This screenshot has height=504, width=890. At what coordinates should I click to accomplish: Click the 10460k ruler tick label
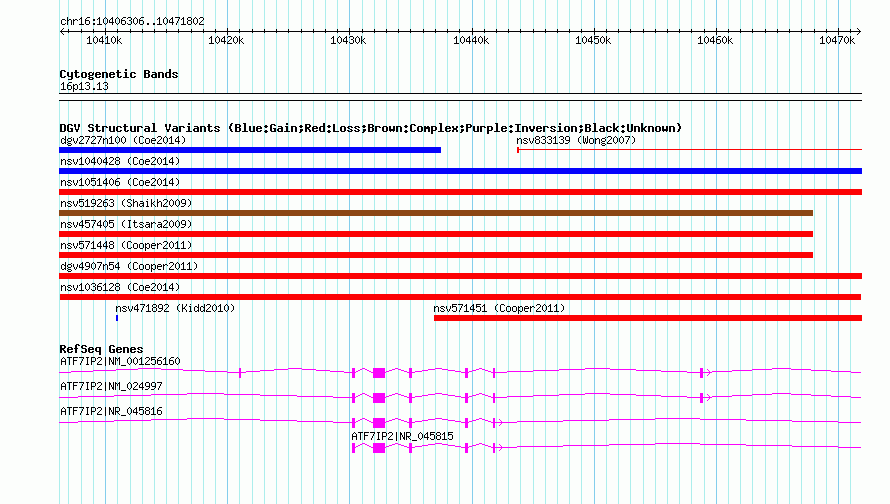(715, 40)
